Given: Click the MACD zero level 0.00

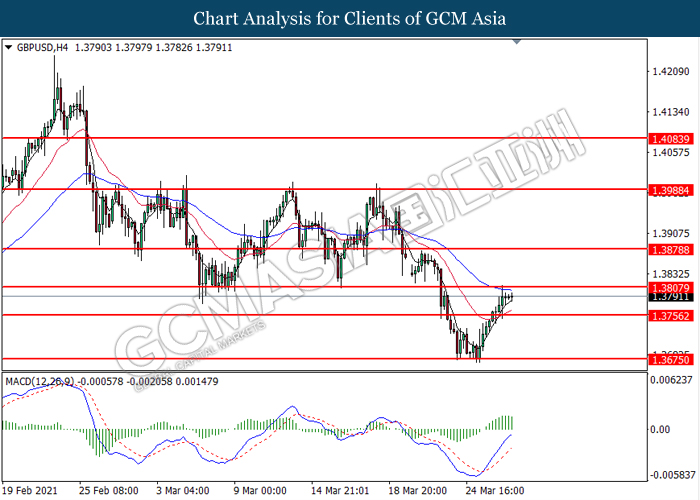Looking at the screenshot, I should (660, 429).
